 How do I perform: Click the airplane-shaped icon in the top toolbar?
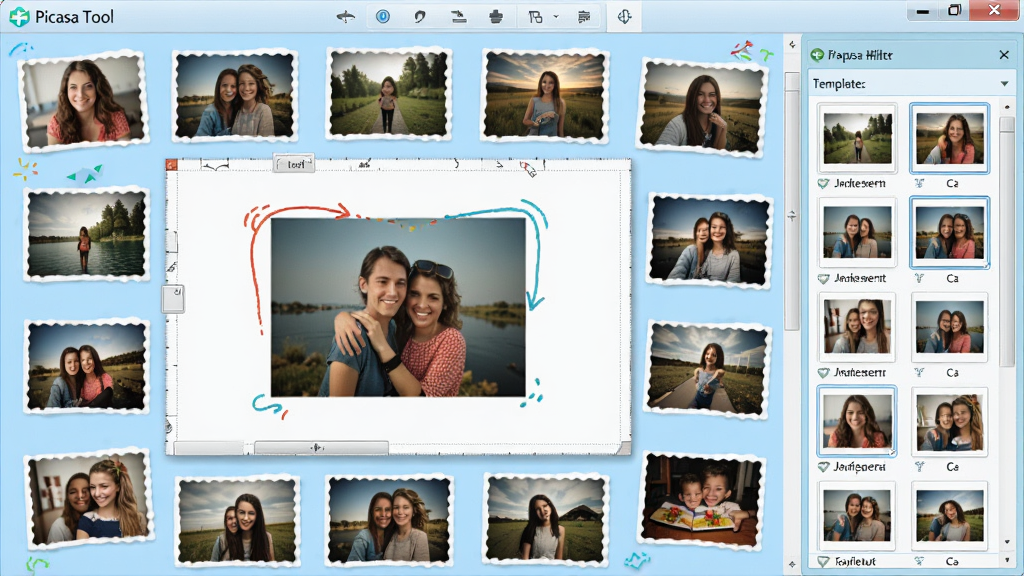coord(345,17)
